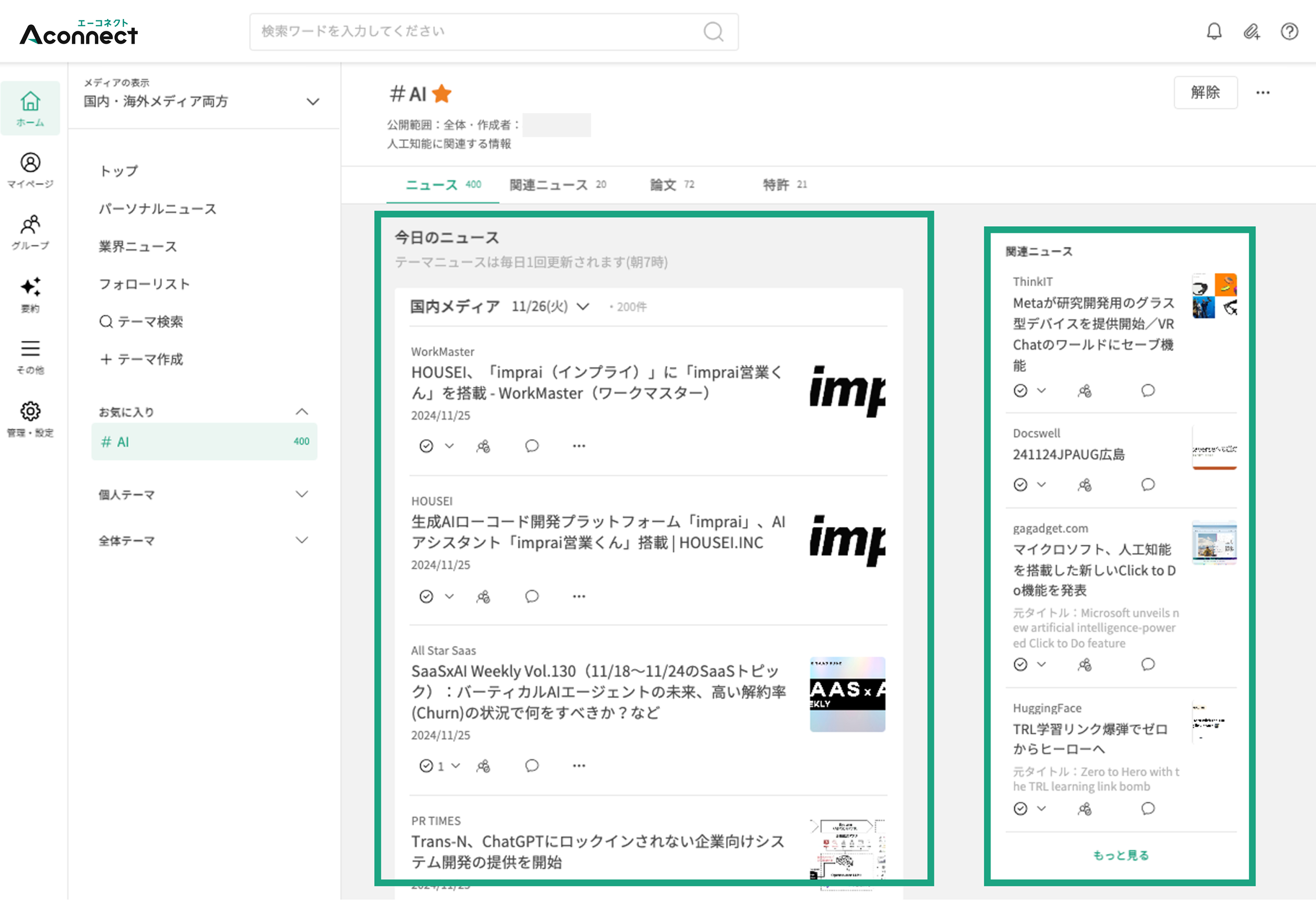Switch to 関連ニュース tab

pyautogui.click(x=558, y=185)
